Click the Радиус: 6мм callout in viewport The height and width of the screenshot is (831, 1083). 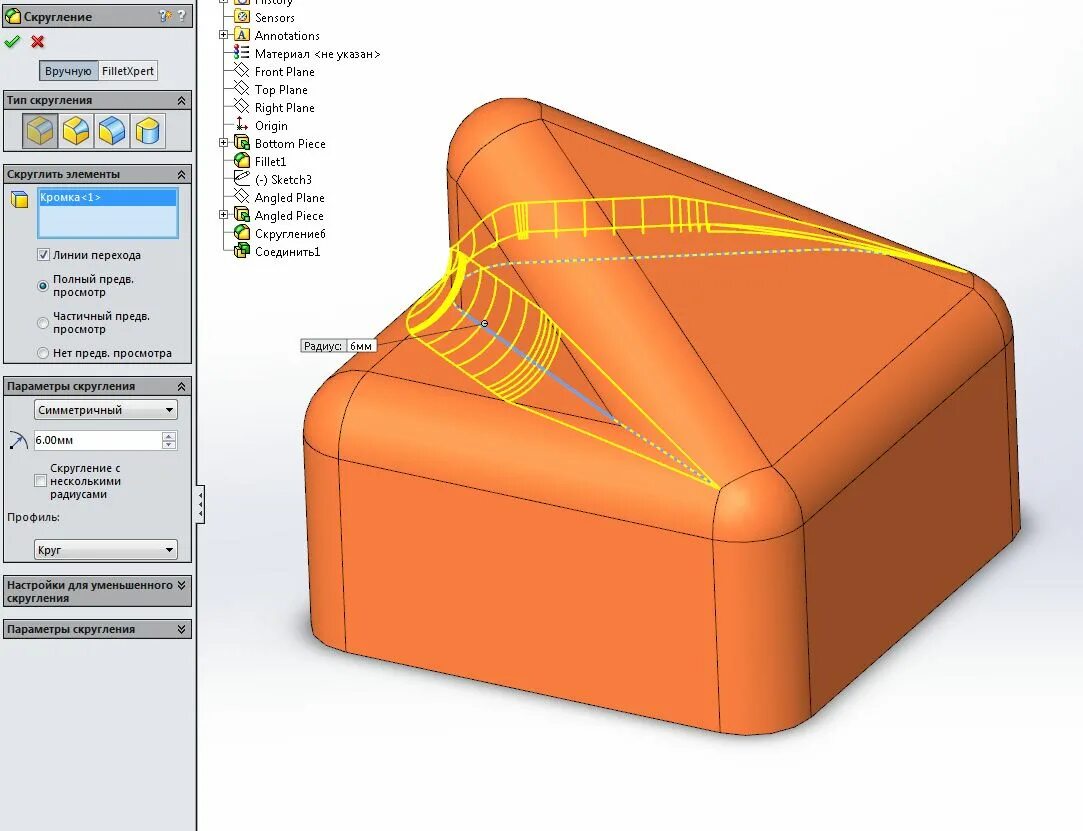(x=338, y=346)
